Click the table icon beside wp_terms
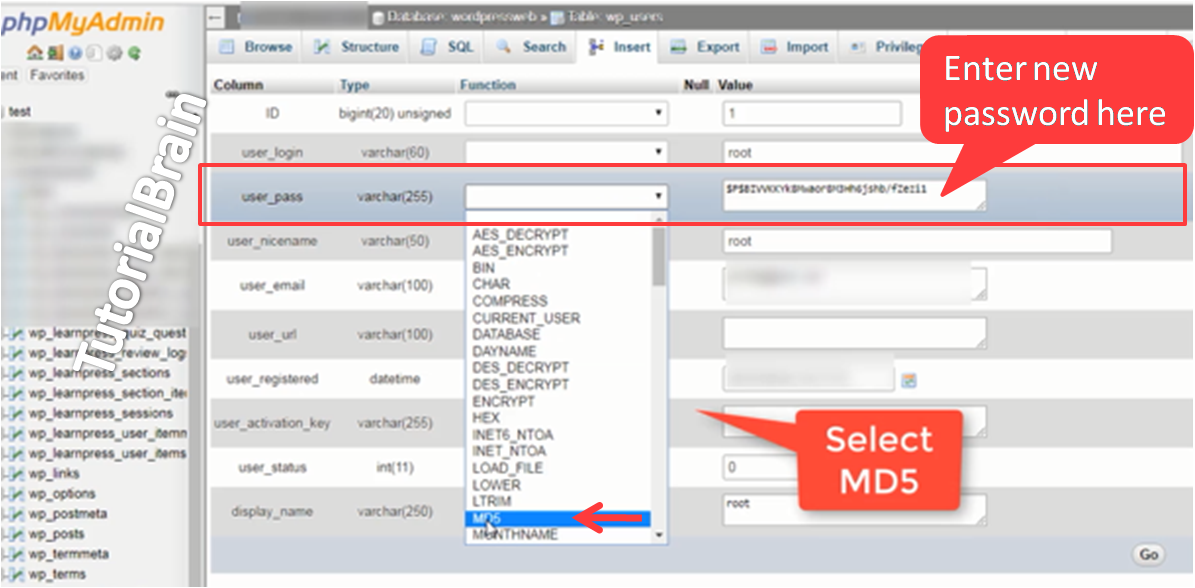Screen dimensions: 1195x588 pyautogui.click(x=18, y=574)
